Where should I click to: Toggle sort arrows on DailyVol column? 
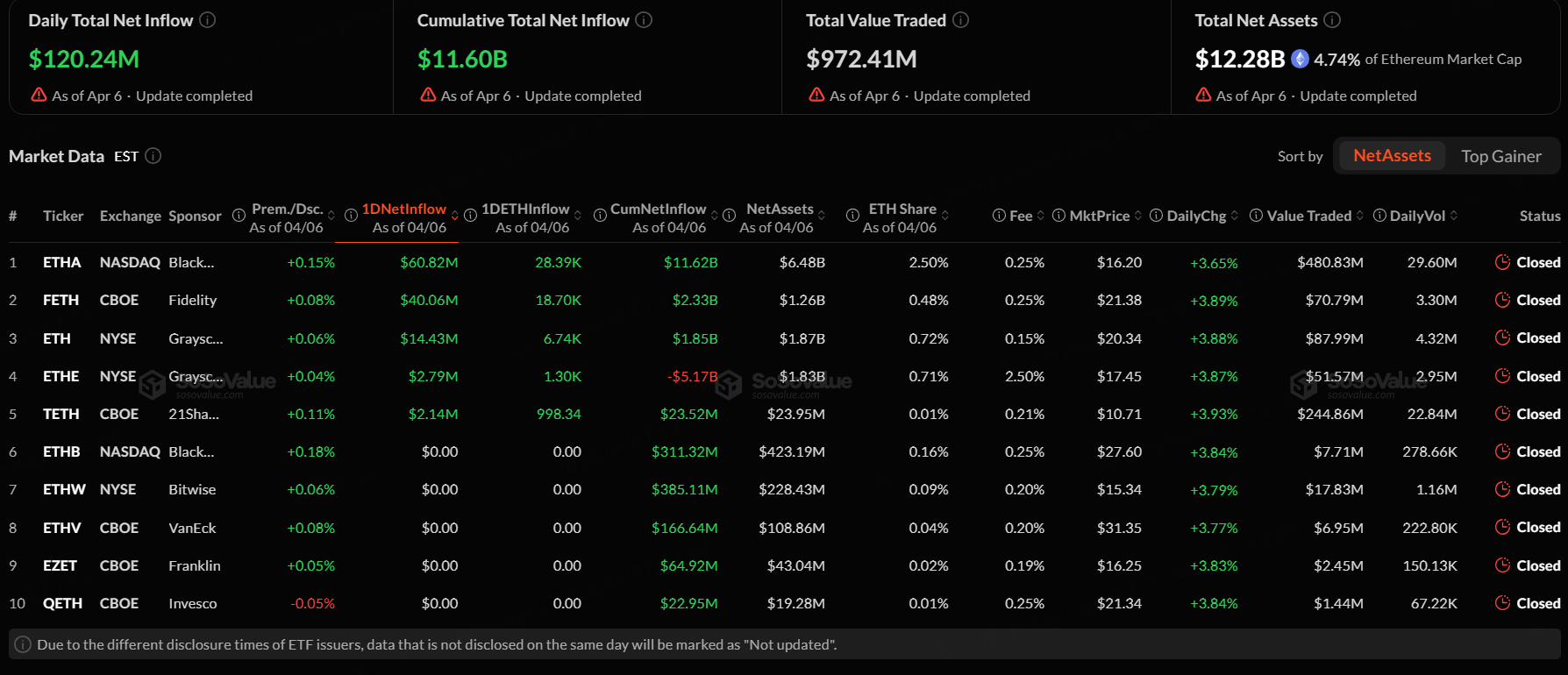click(1454, 216)
